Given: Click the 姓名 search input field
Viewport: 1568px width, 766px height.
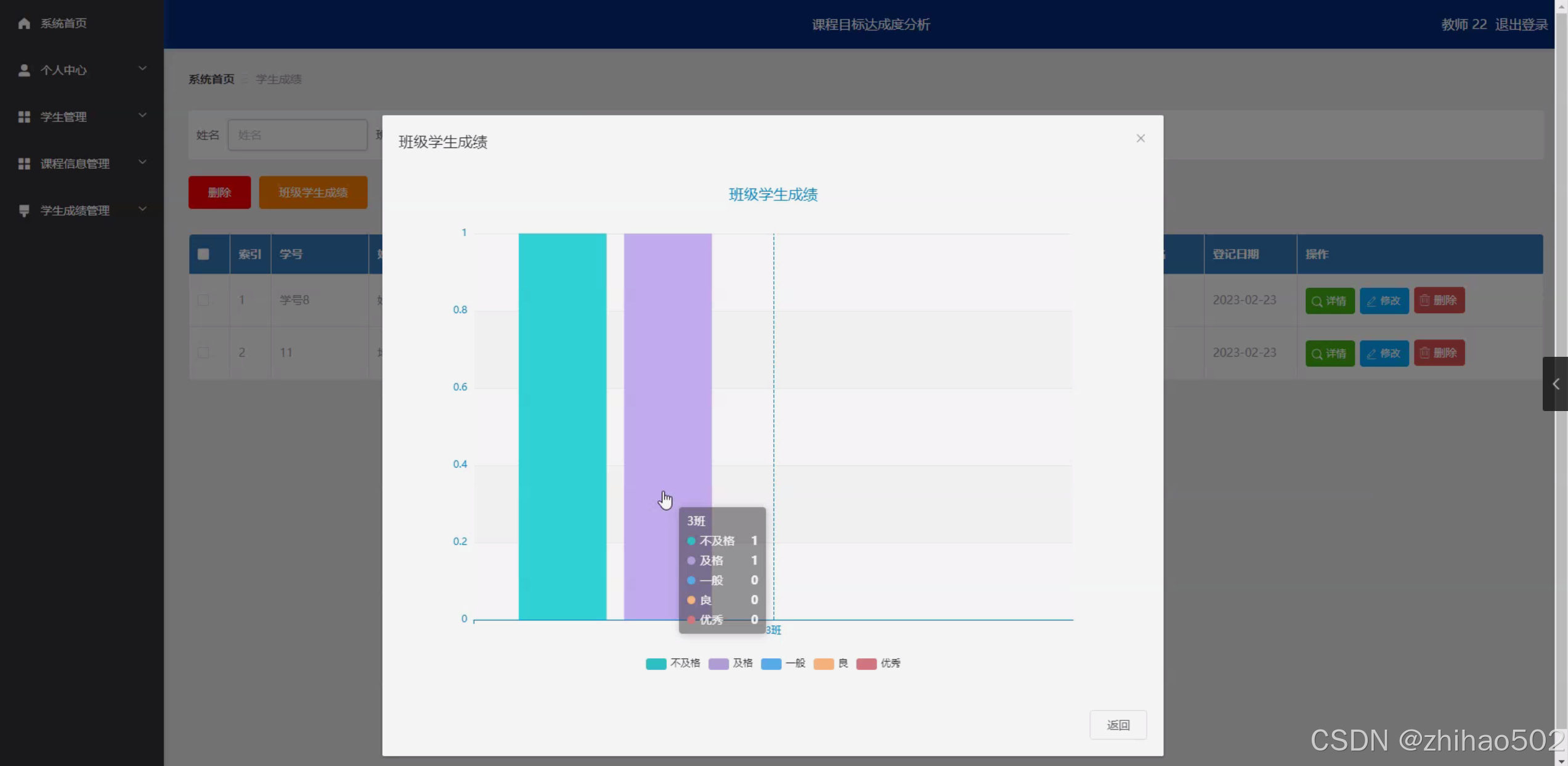Looking at the screenshot, I should (x=297, y=135).
